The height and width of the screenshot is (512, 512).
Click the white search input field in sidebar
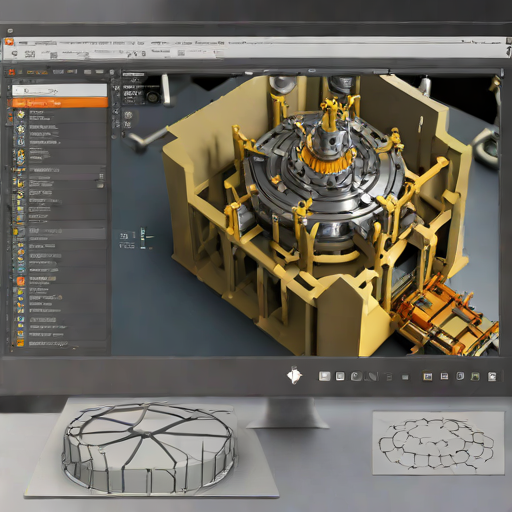point(60,90)
